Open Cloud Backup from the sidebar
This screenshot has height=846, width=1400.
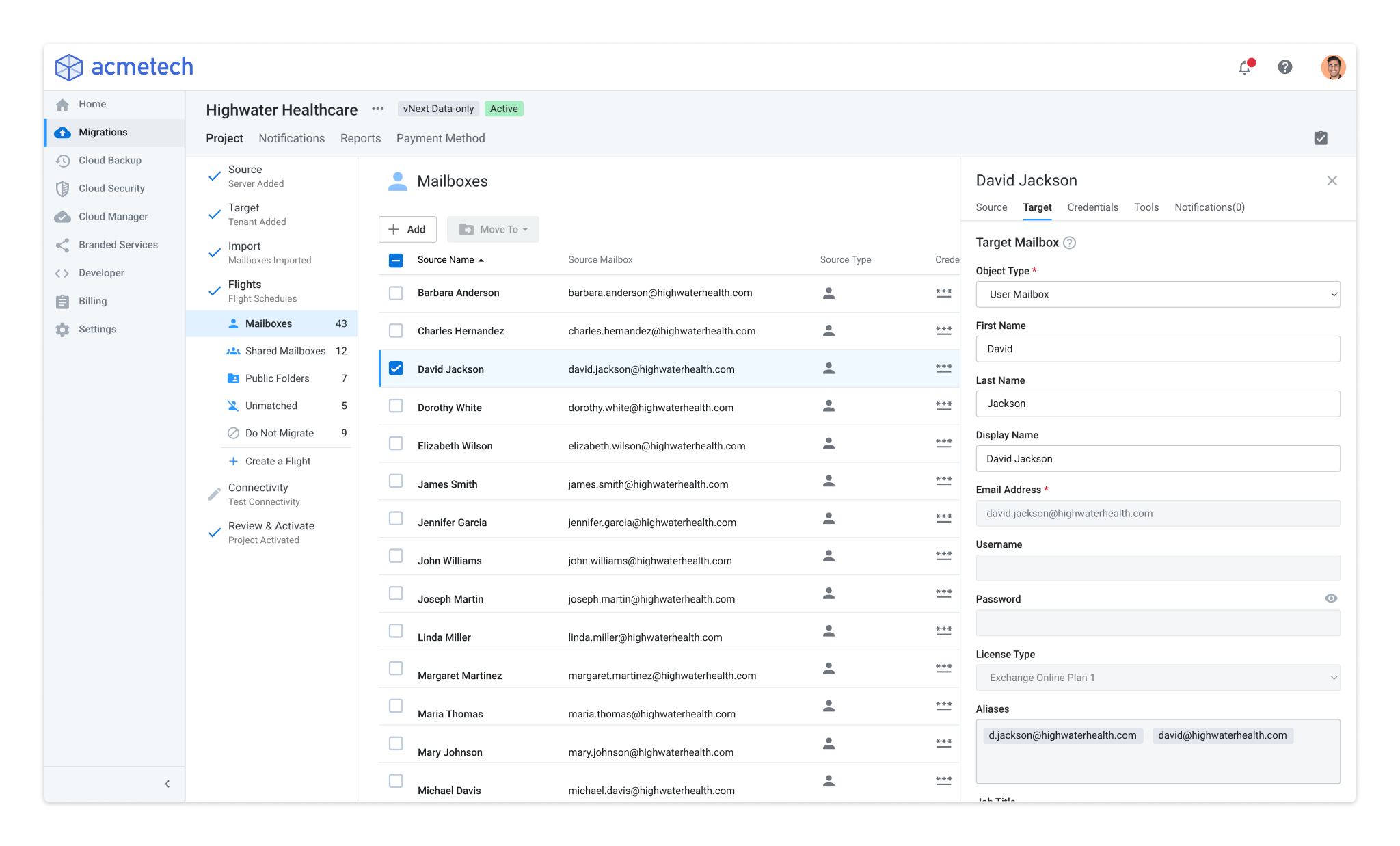pyautogui.click(x=109, y=160)
